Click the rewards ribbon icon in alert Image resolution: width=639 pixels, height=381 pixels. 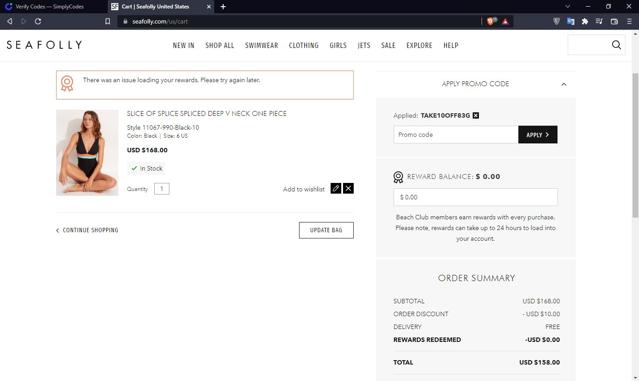[67, 83]
